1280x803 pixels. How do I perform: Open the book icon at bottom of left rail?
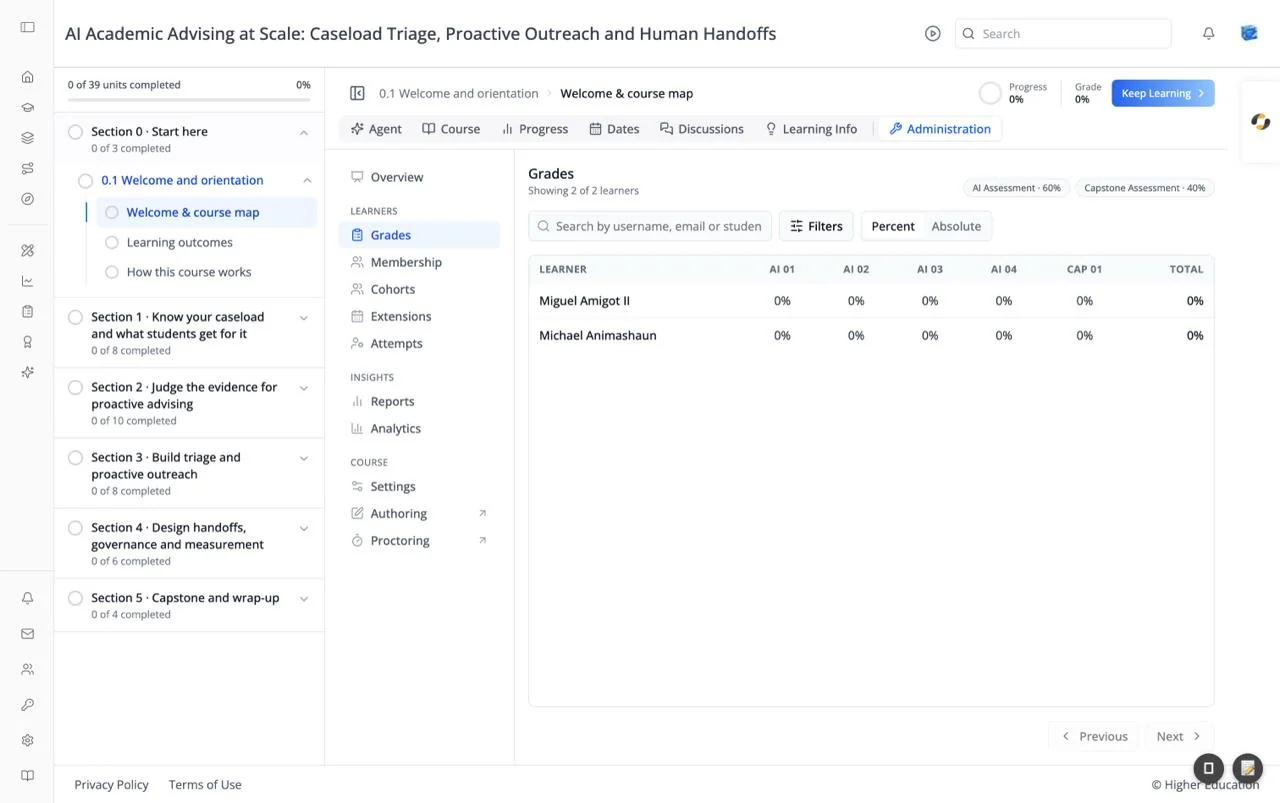click(x=27, y=776)
